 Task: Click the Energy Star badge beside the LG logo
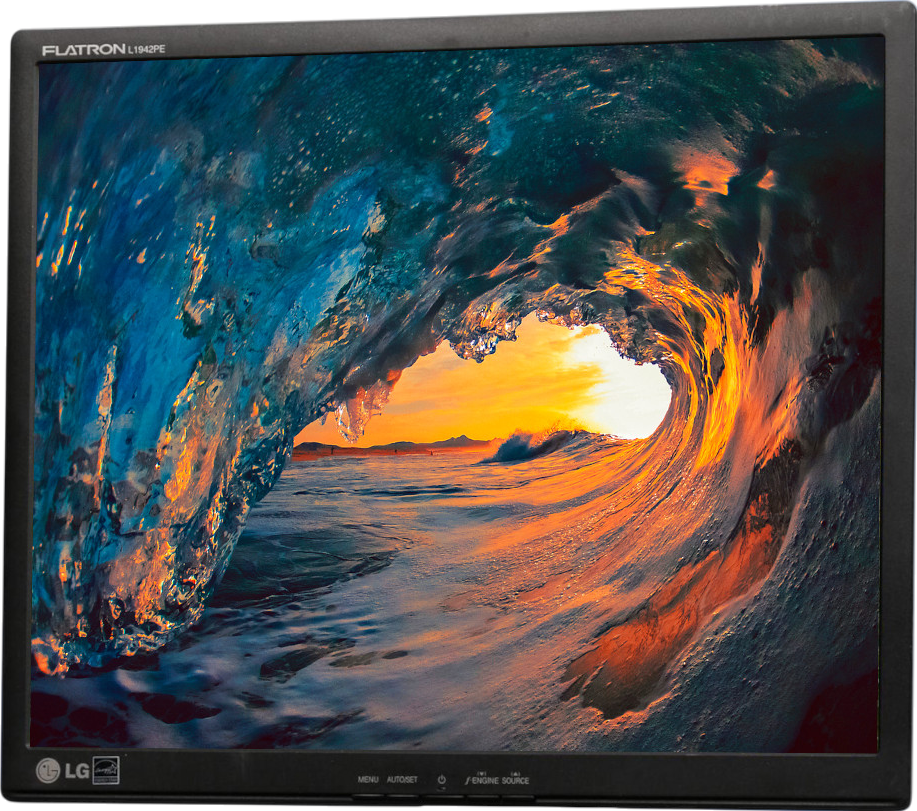pos(106,770)
